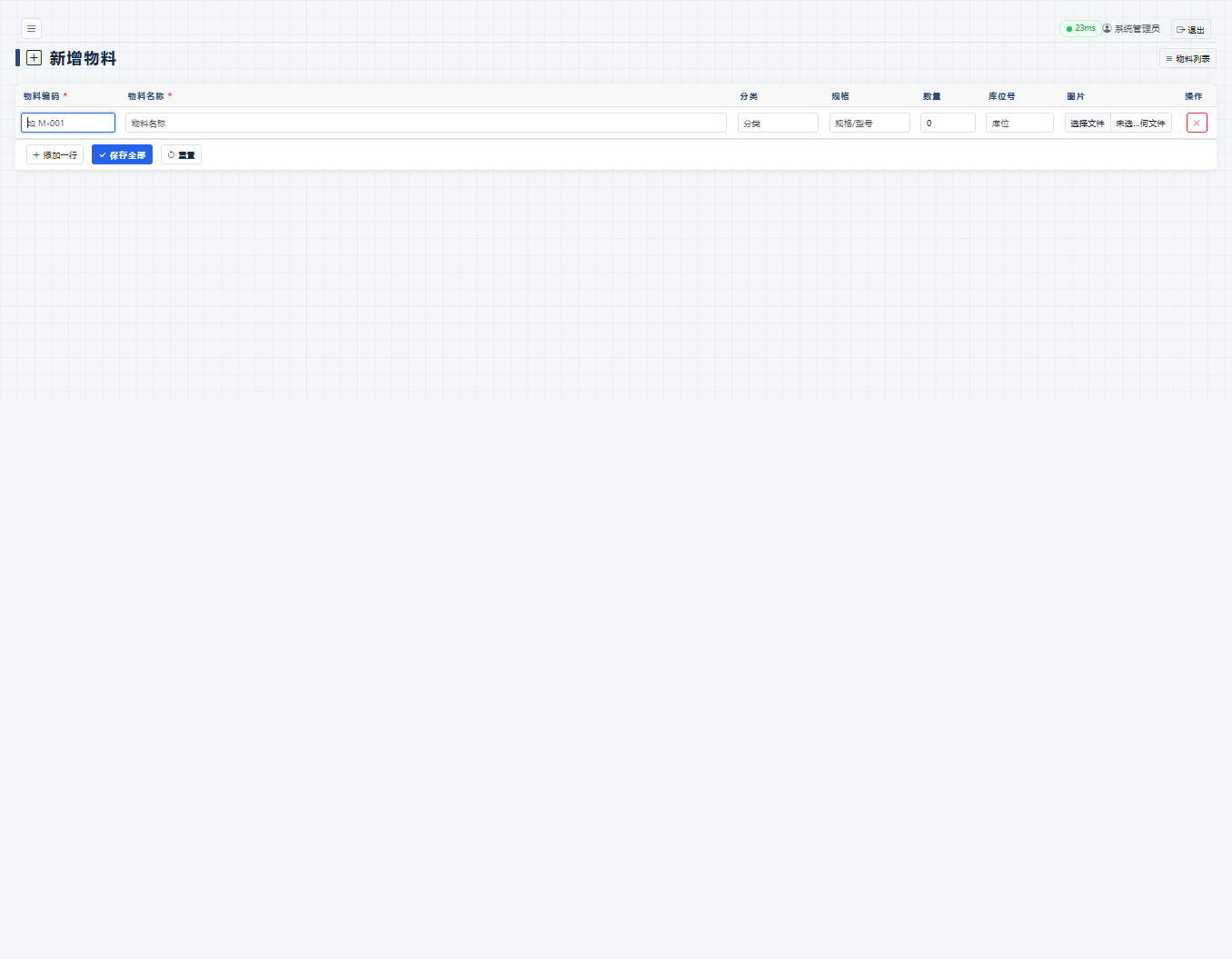Click the 分类 category input field

[778, 123]
